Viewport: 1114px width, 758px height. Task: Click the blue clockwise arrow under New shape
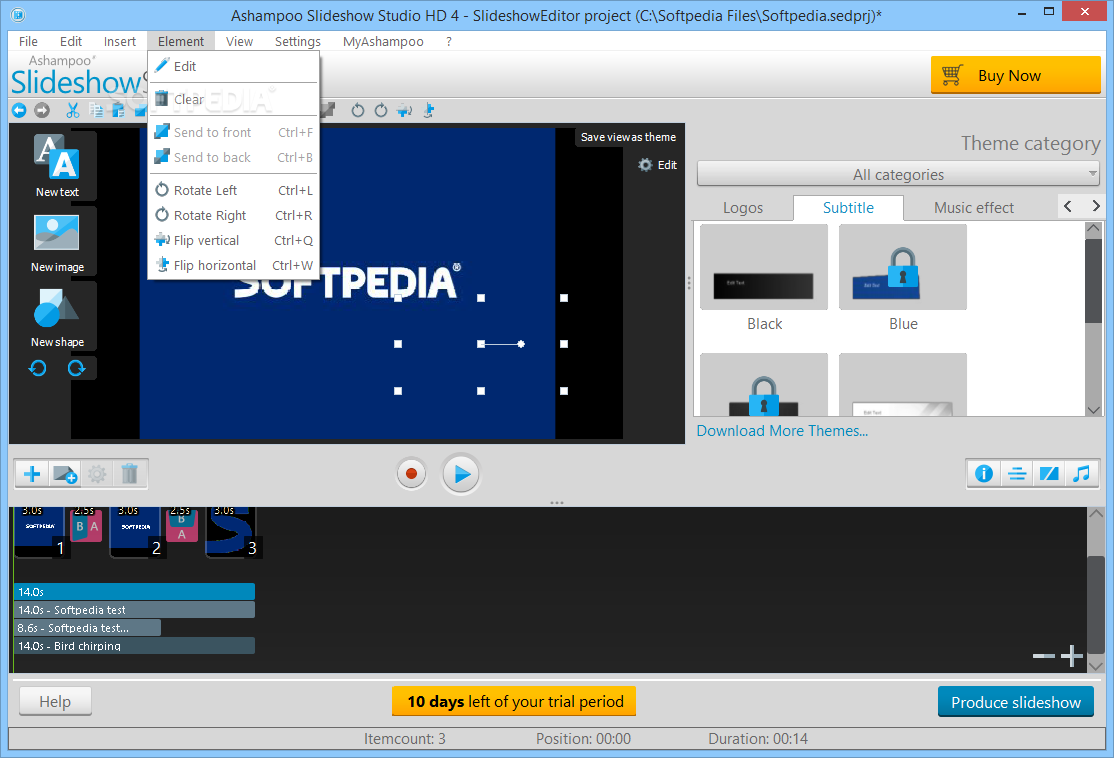[76, 368]
